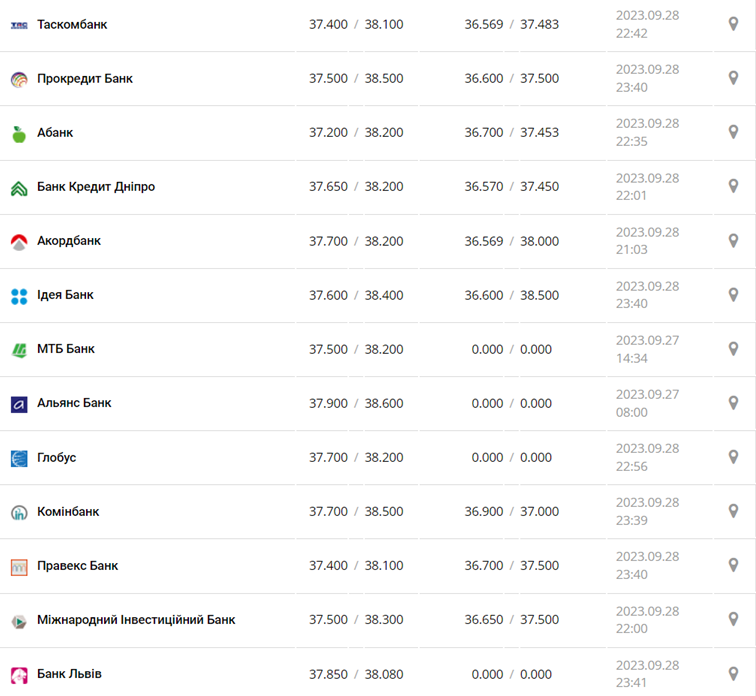Viewport: 756px width, 696px height.
Task: Click the Таскомбанк logo icon
Action: pyautogui.click(x=19, y=24)
